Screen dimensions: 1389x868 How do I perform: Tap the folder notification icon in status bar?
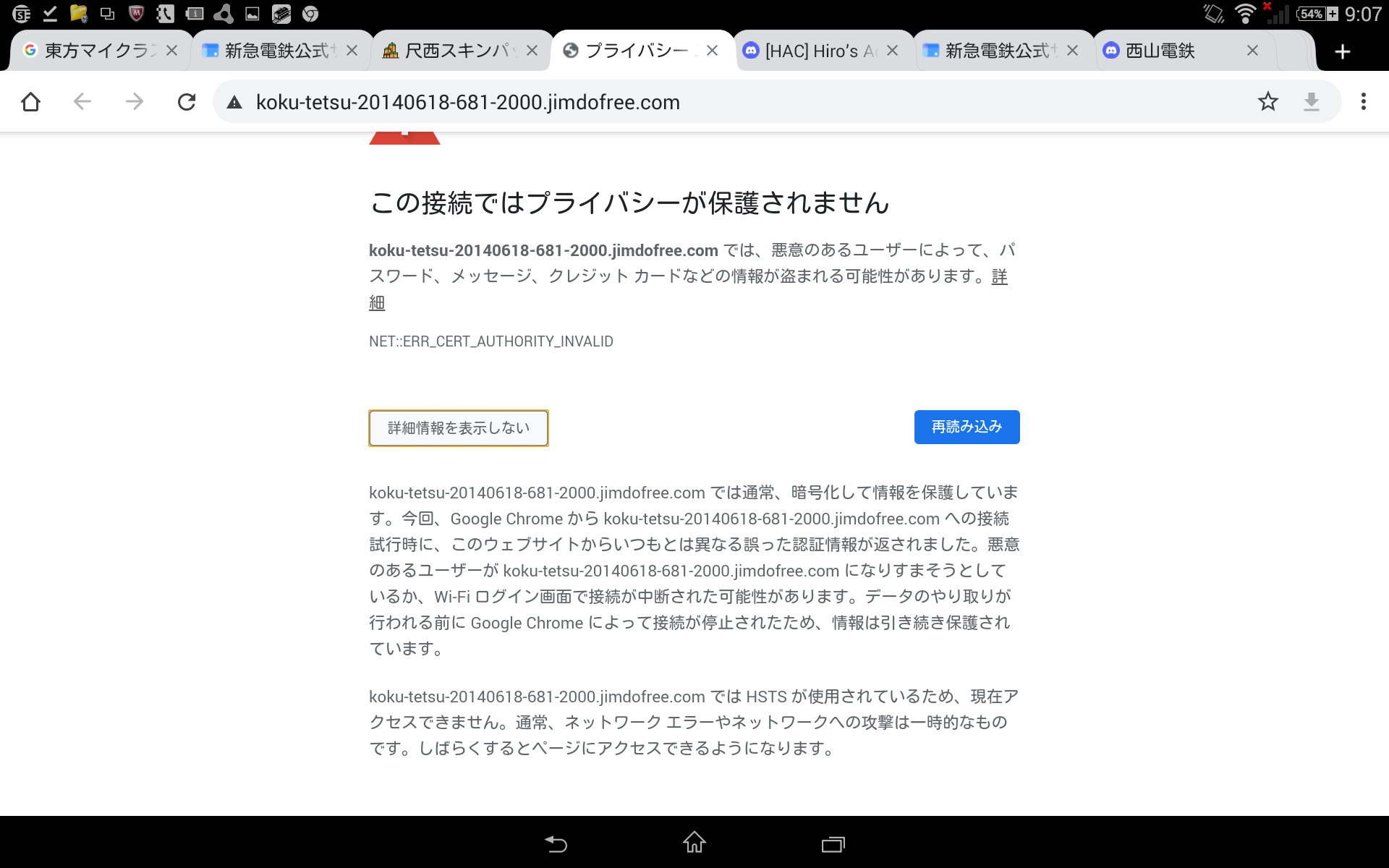coord(78,13)
